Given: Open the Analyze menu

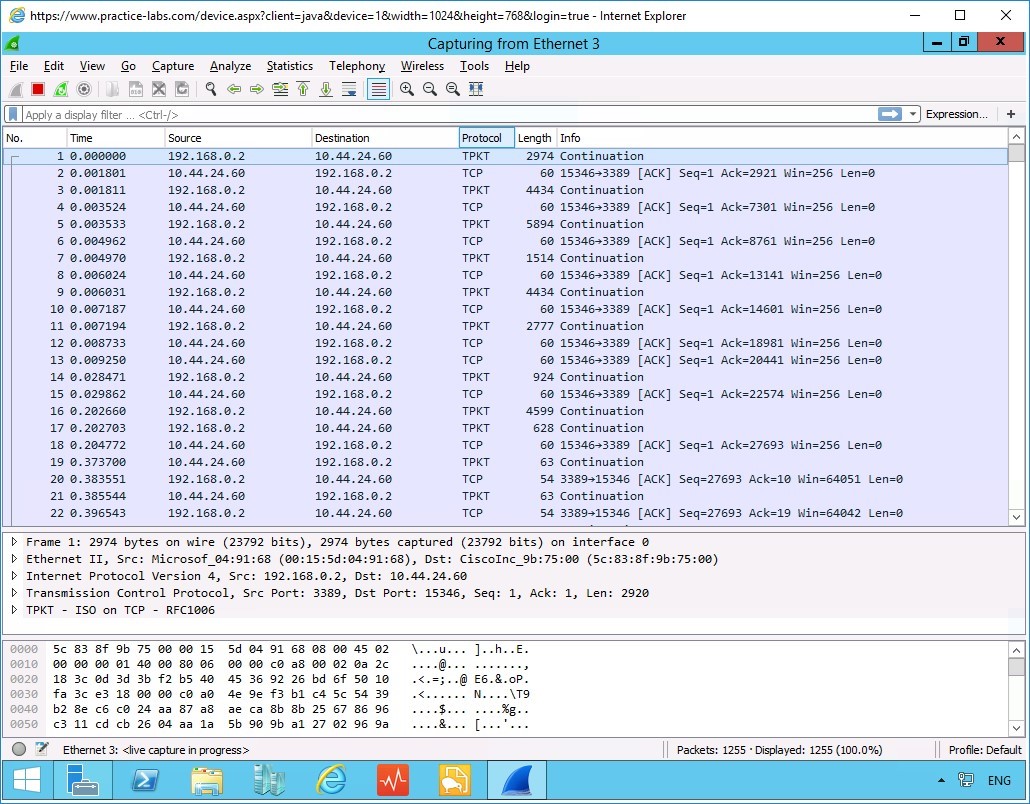Looking at the screenshot, I should 231,66.
